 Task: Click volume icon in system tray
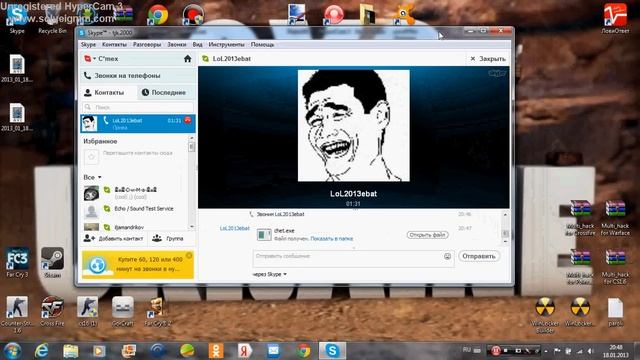coord(591,351)
